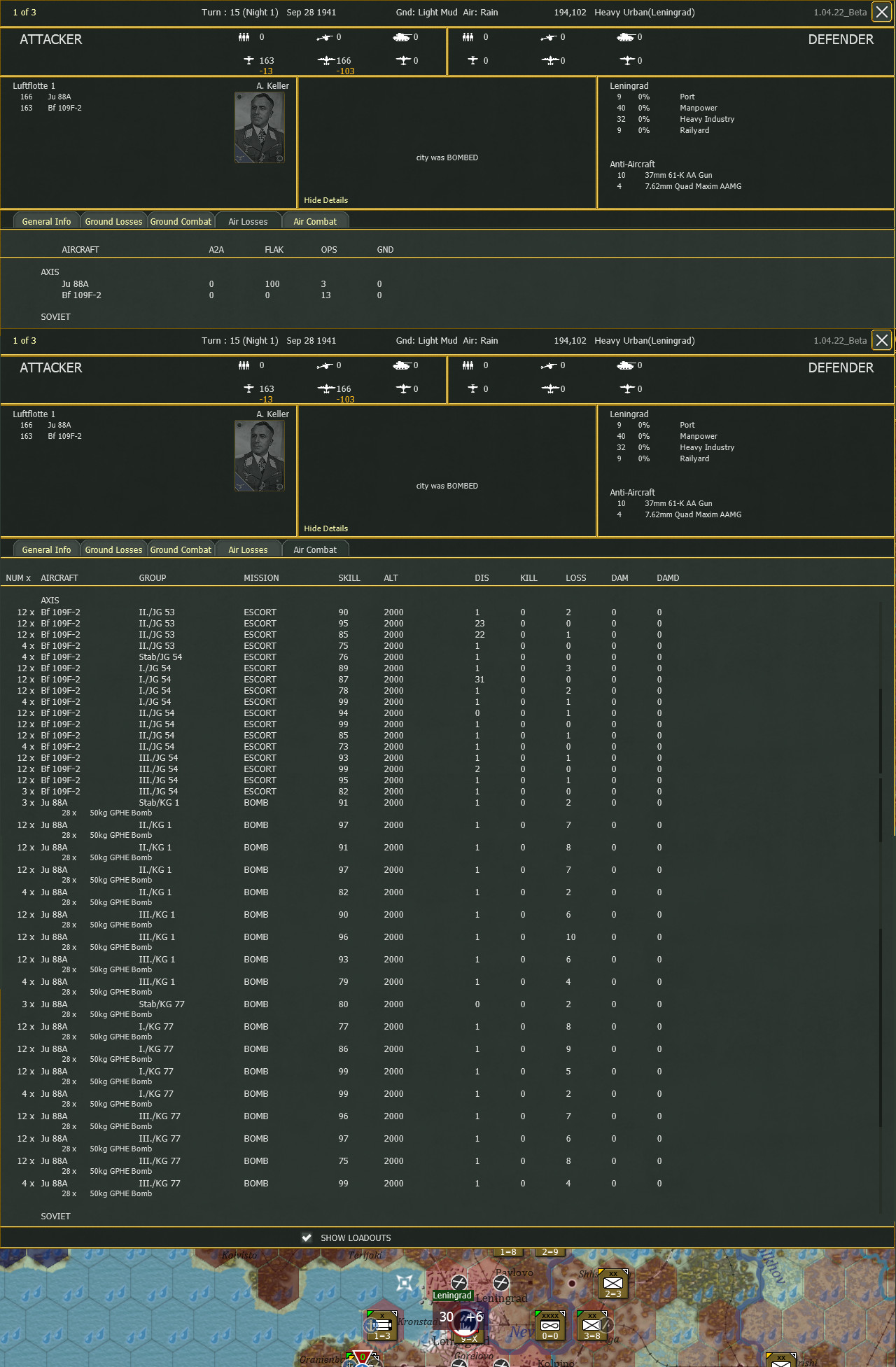
Task: Click the Stab/KG 1 bomber group row
Action: [x=339, y=802]
